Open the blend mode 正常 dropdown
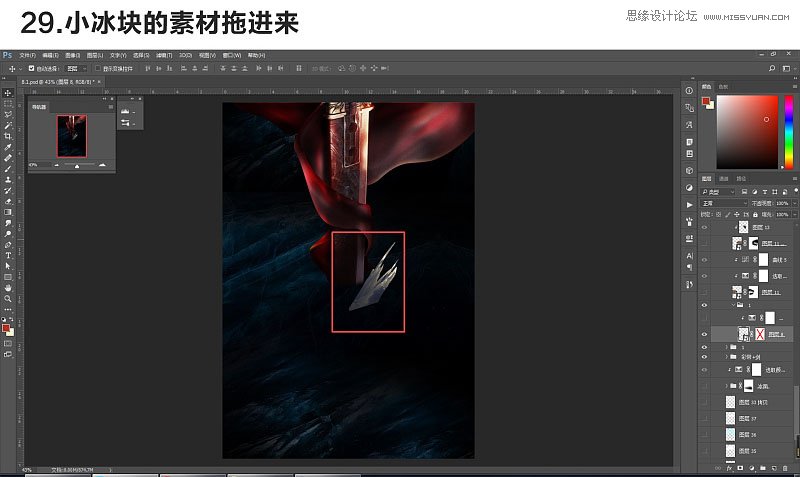 pos(724,203)
